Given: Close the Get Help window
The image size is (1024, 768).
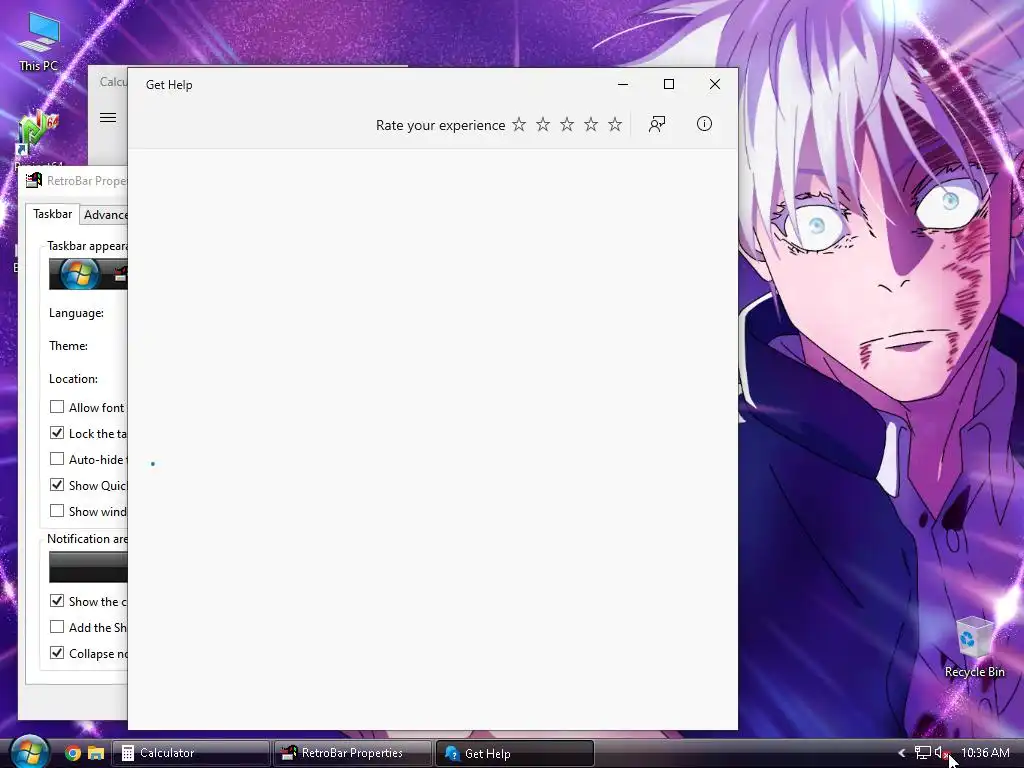Looking at the screenshot, I should 715,84.
